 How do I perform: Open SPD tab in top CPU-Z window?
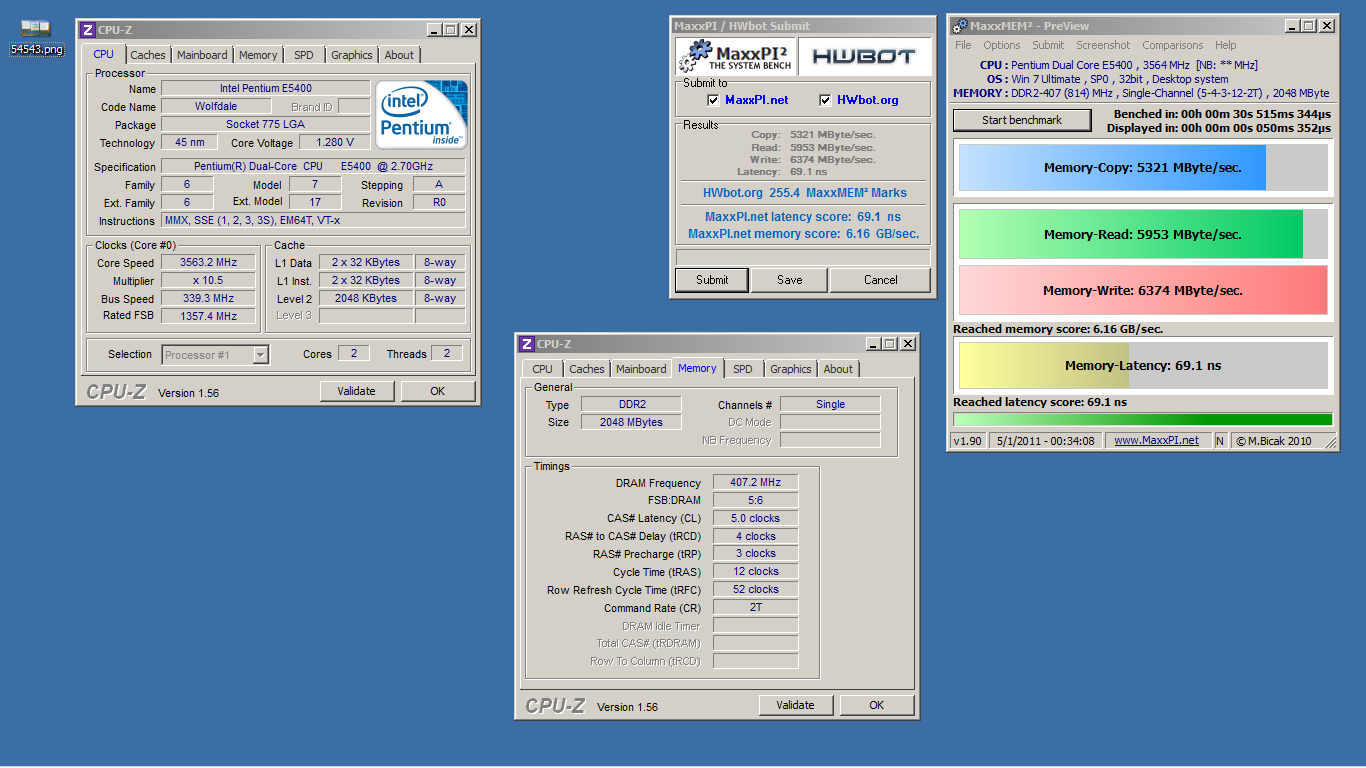[304, 55]
